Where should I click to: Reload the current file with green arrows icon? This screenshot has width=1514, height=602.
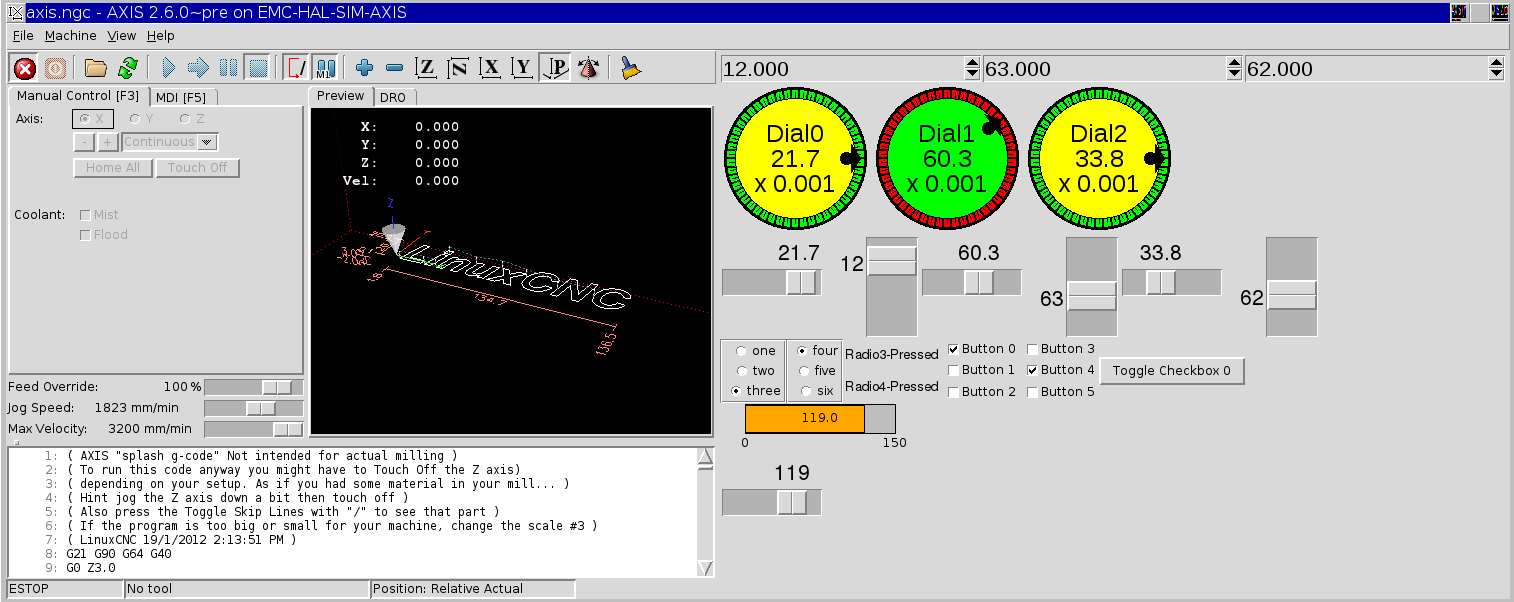coord(127,68)
